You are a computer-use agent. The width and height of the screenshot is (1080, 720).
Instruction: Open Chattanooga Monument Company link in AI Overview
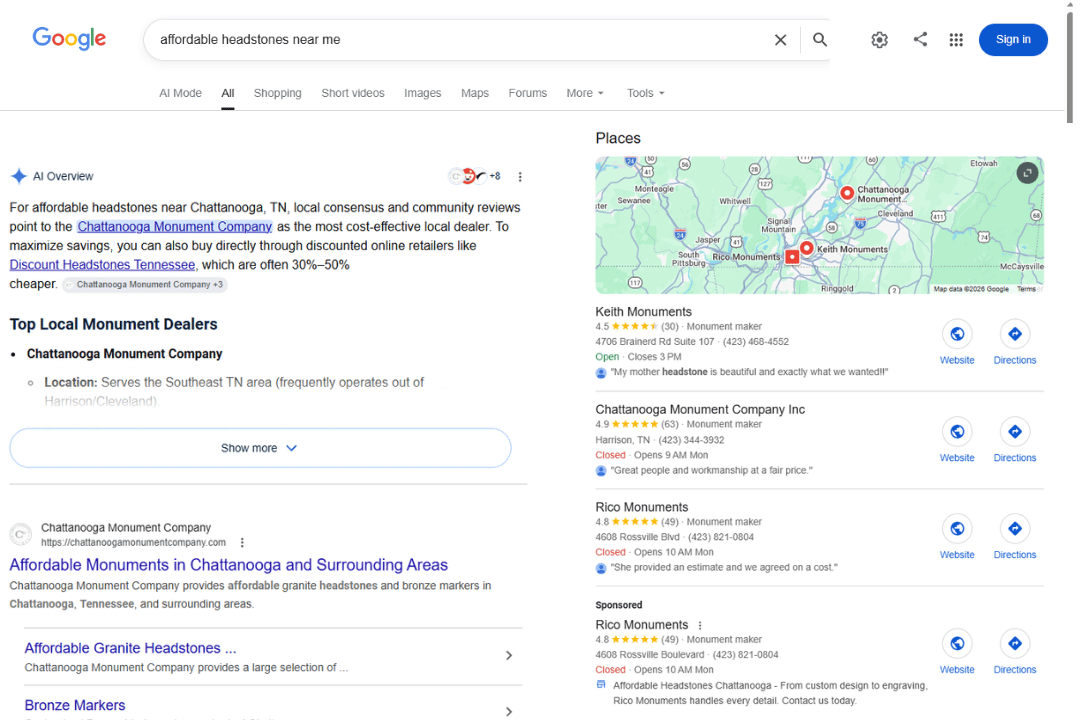(x=174, y=227)
